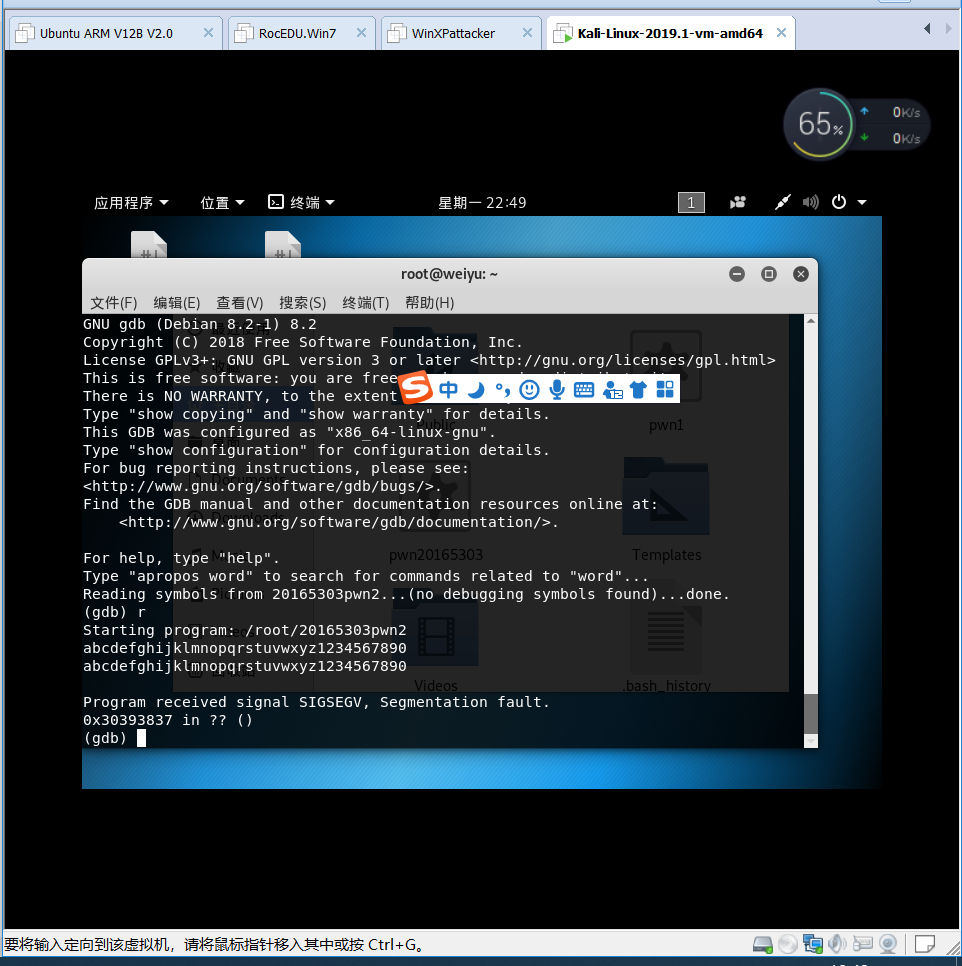Click the gdb/documentation URL line in terminal

pyautogui.click(x=339, y=522)
